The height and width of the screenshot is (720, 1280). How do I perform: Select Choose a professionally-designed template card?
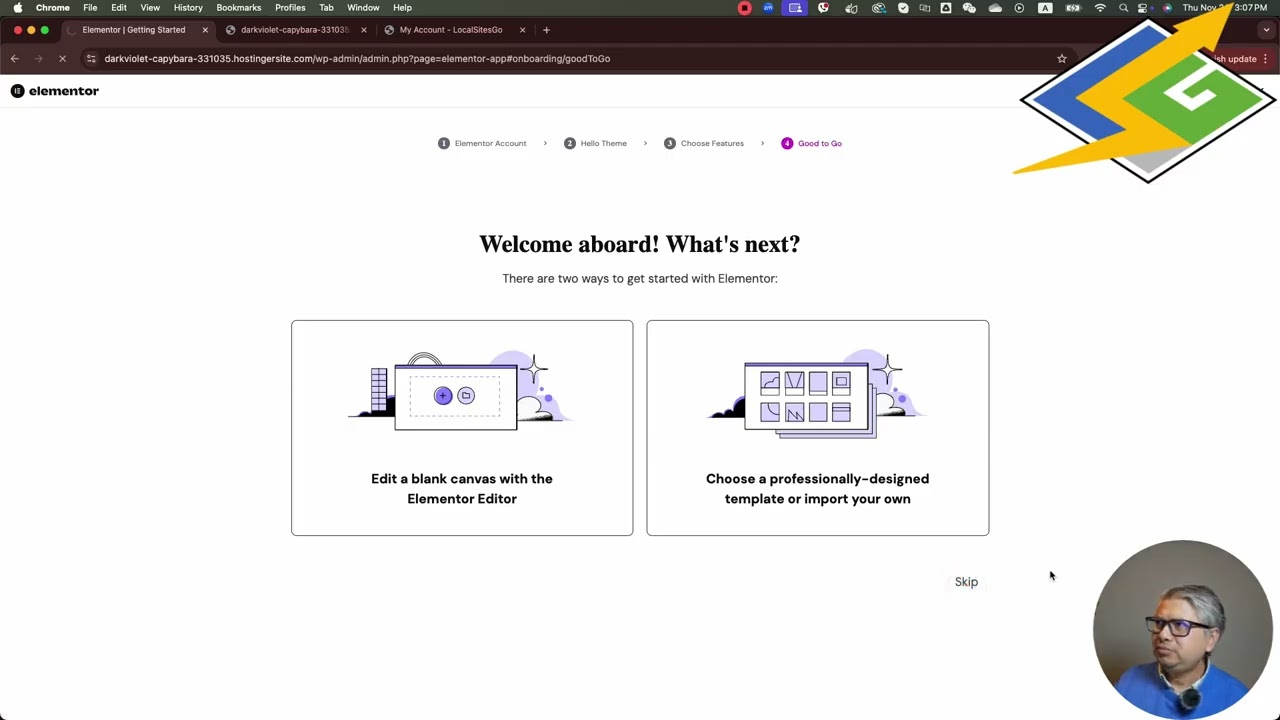(x=818, y=428)
